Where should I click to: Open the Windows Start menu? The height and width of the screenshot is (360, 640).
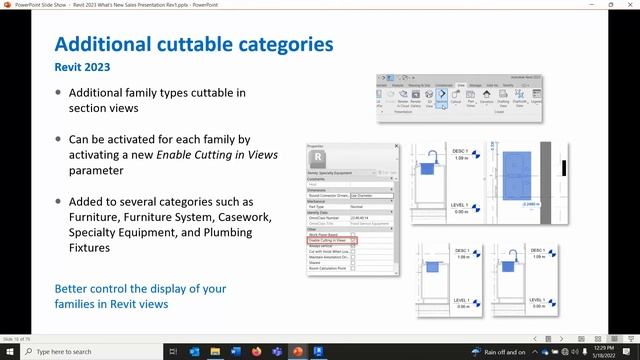click(10, 351)
